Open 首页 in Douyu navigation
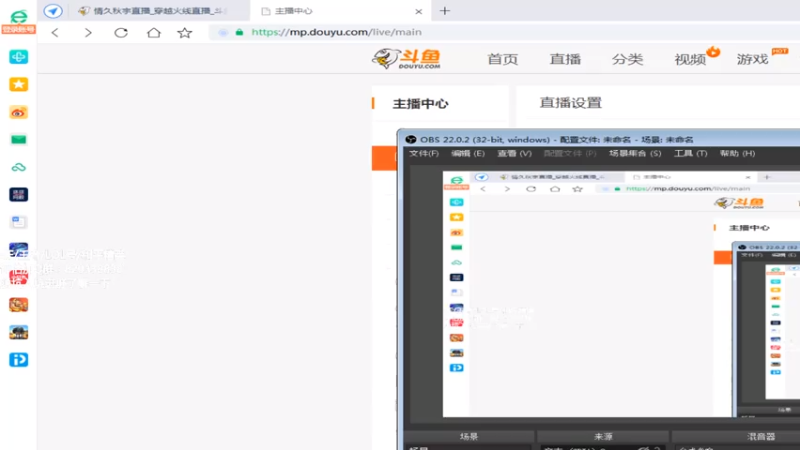800x450 pixels. pos(503,59)
